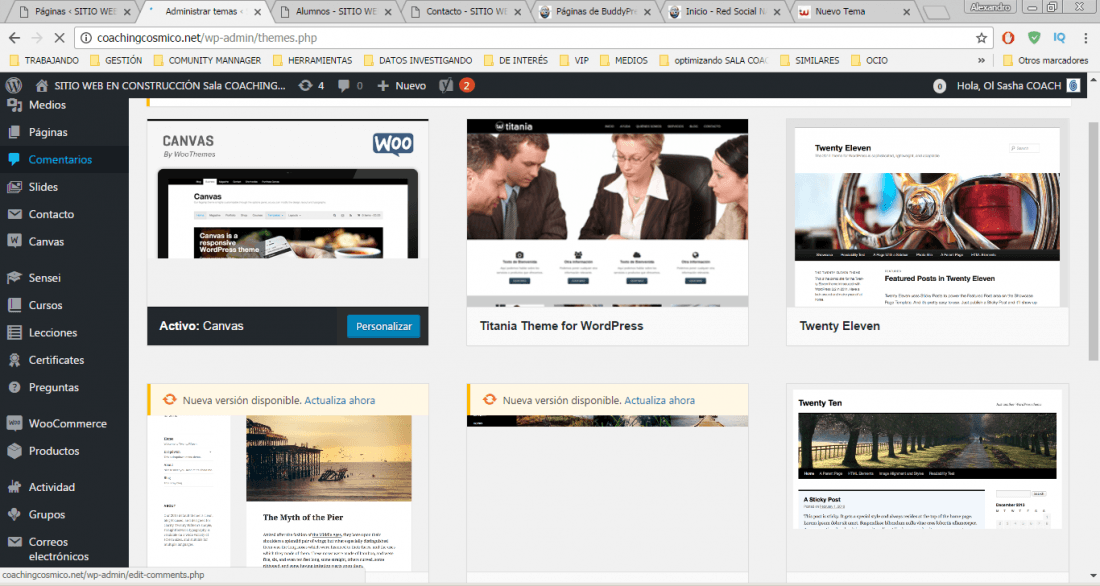
Task: Click the Lecciones icon in the sidebar
Action: point(14,333)
